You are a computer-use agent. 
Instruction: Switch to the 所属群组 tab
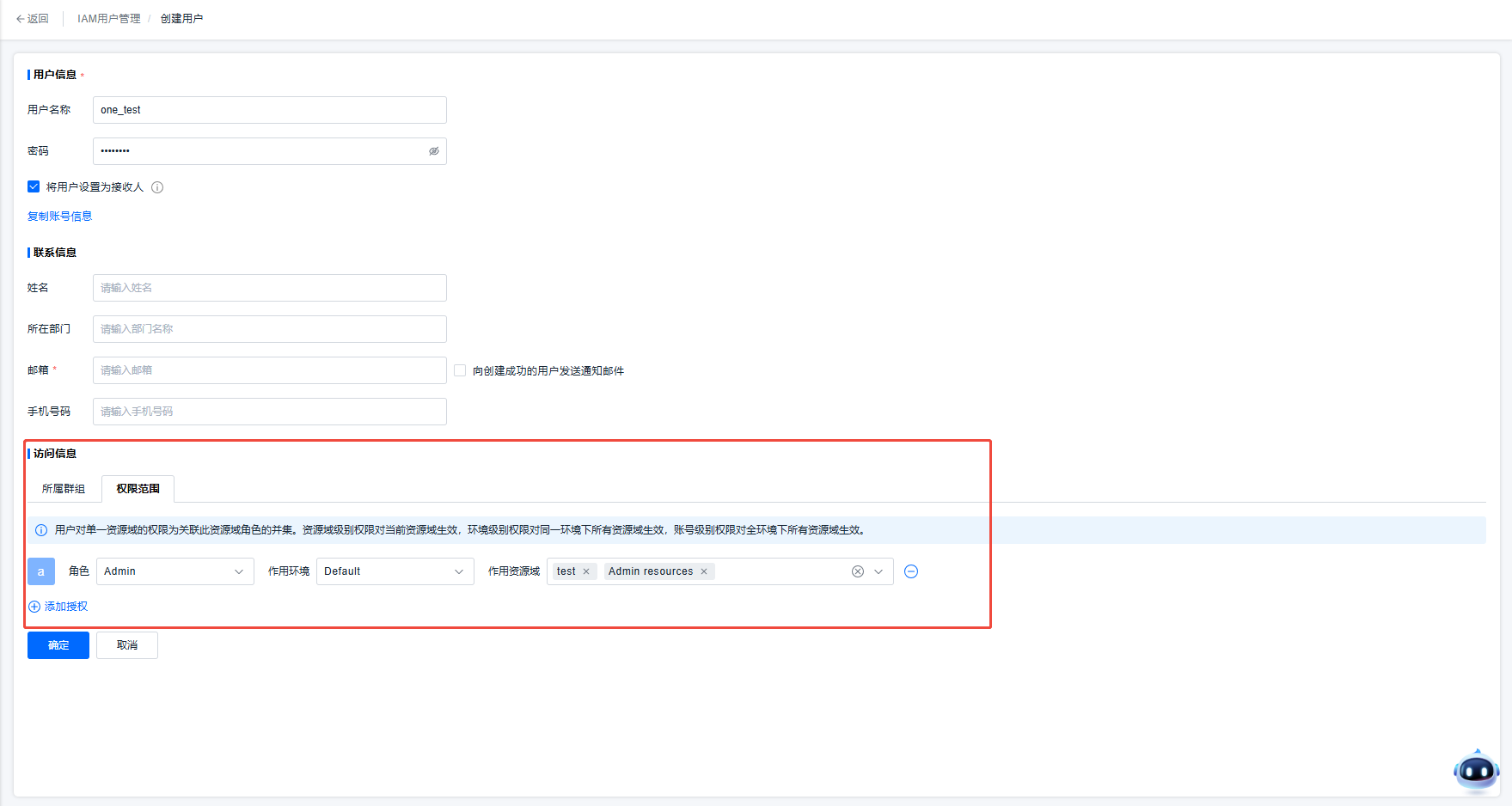click(x=64, y=489)
